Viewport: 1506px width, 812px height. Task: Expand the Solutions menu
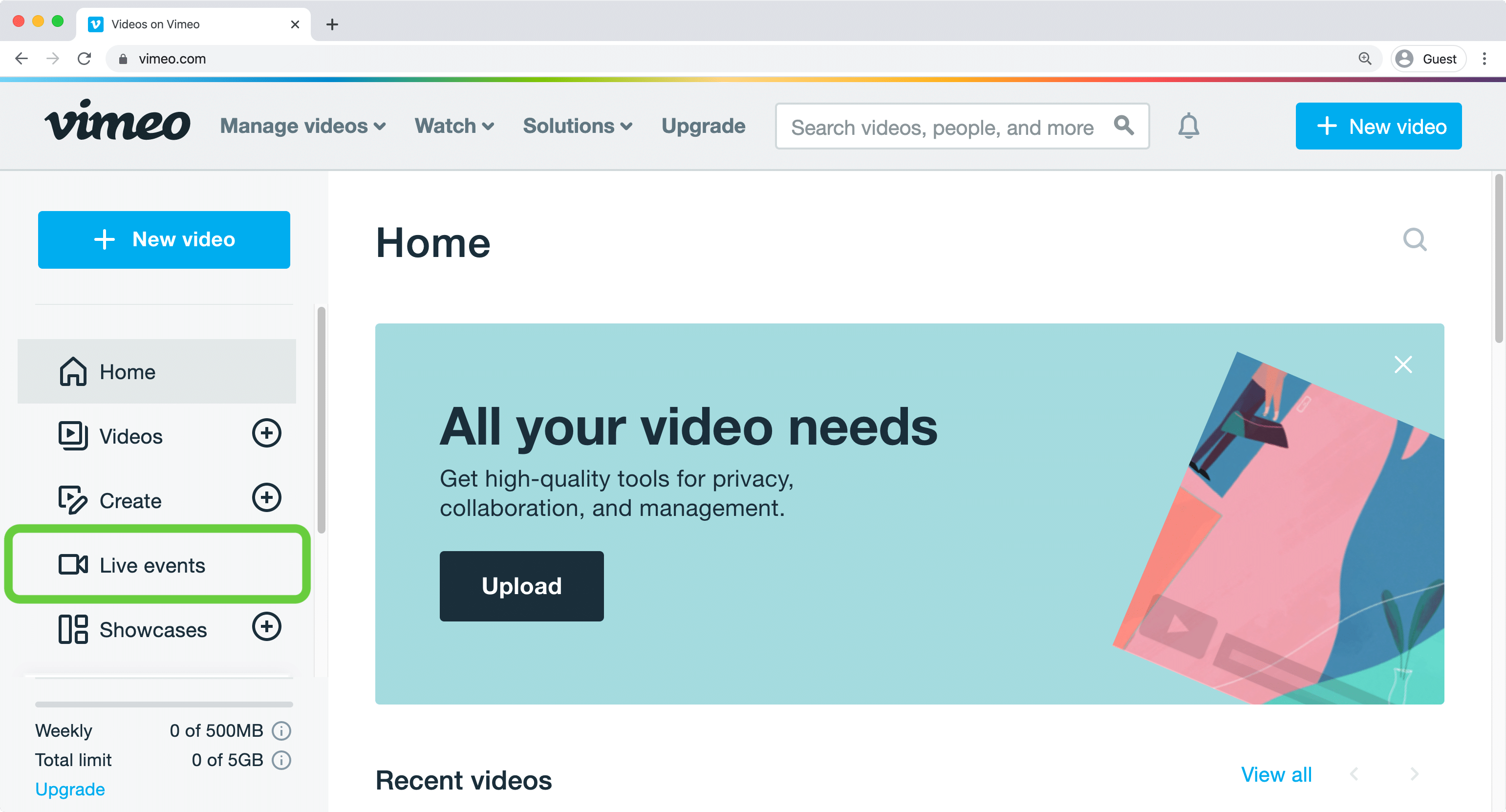tap(577, 126)
